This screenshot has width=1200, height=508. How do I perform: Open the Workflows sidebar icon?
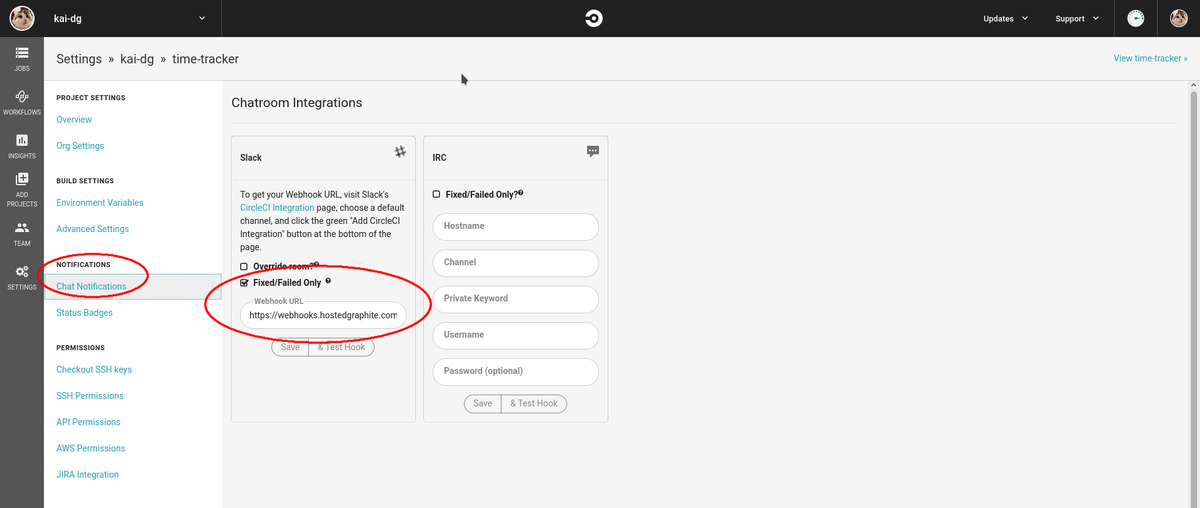point(22,96)
